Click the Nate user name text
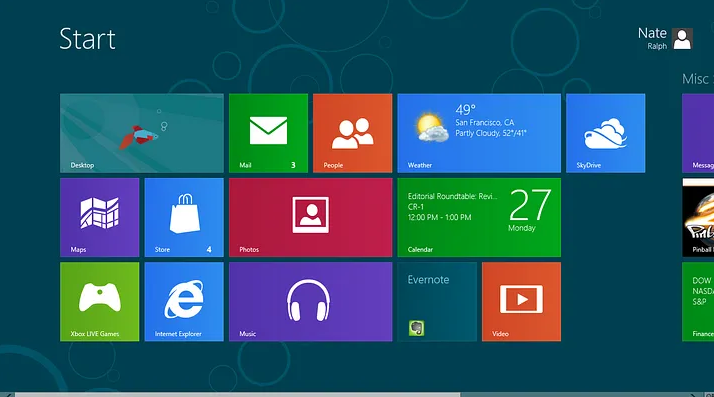 [652, 33]
